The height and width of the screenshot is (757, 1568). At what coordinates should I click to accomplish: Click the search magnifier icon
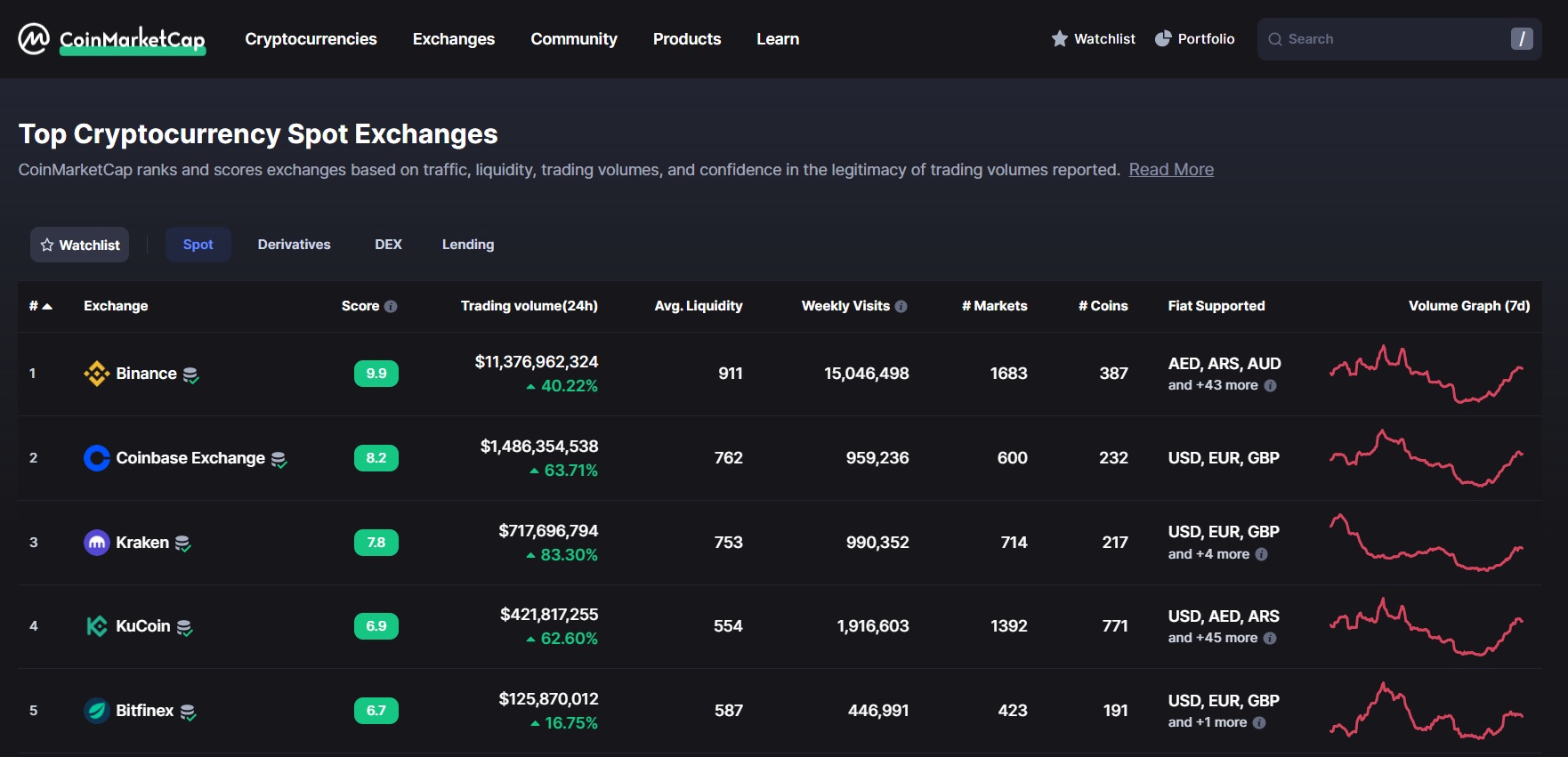[x=1274, y=39]
